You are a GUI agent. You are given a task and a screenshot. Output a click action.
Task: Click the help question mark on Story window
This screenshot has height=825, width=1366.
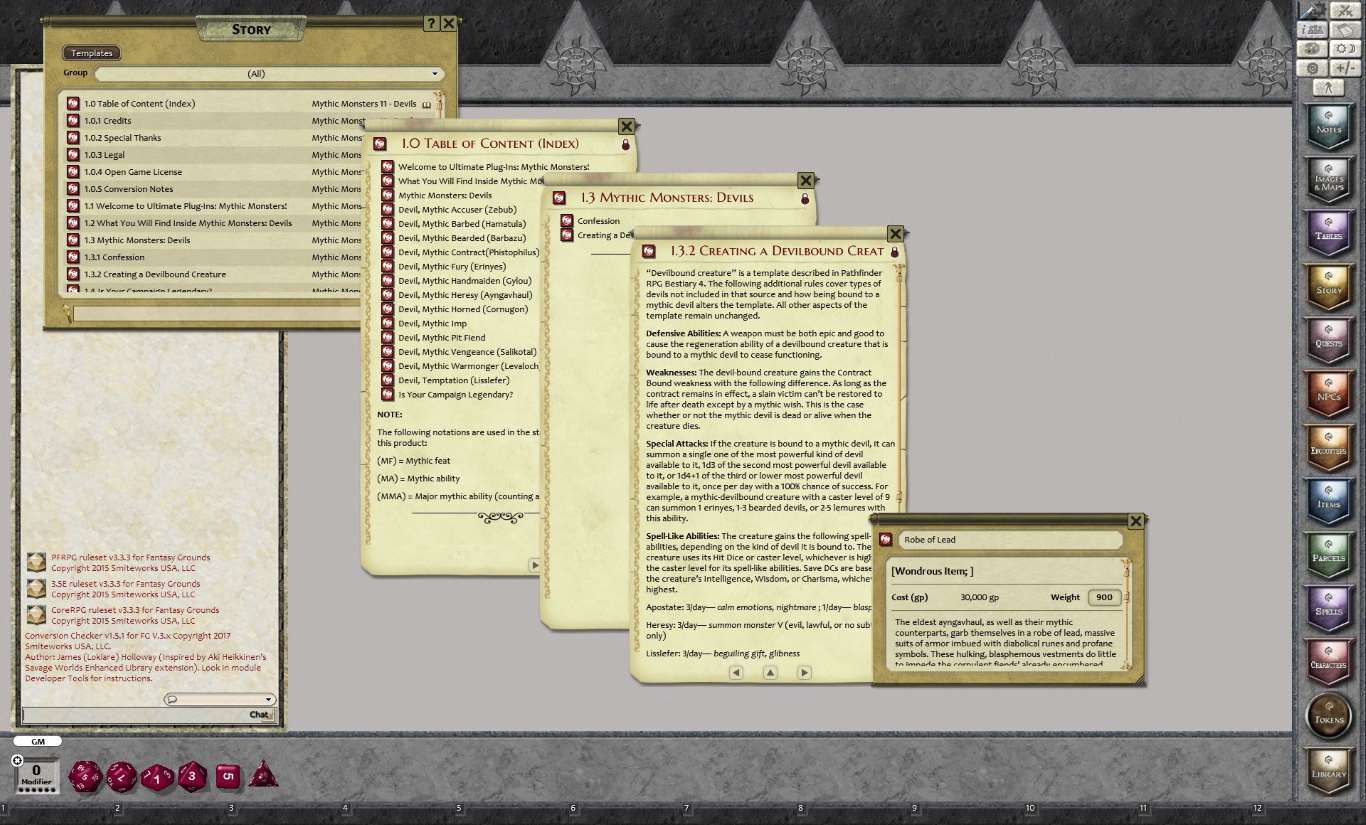tap(430, 23)
